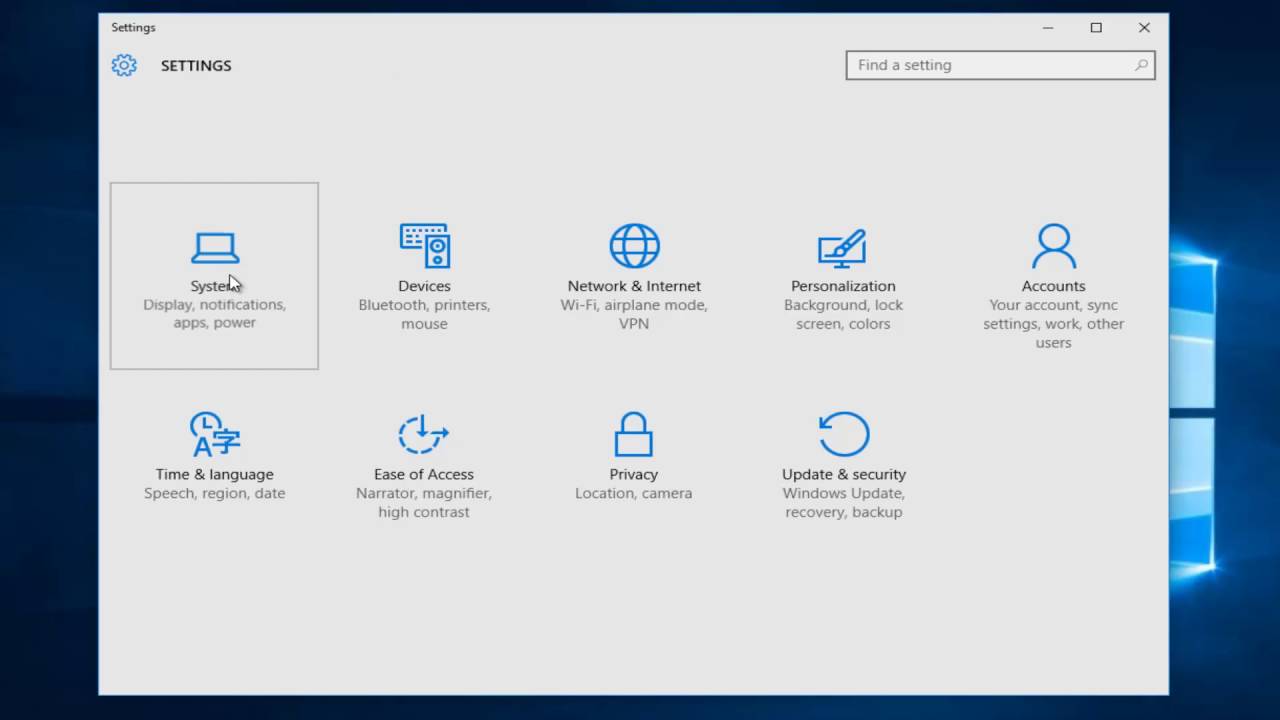Image resolution: width=1280 pixels, height=720 pixels.
Task: Click 'Wi-Fi, airplane mode, VPN' description
Action: [634, 314]
